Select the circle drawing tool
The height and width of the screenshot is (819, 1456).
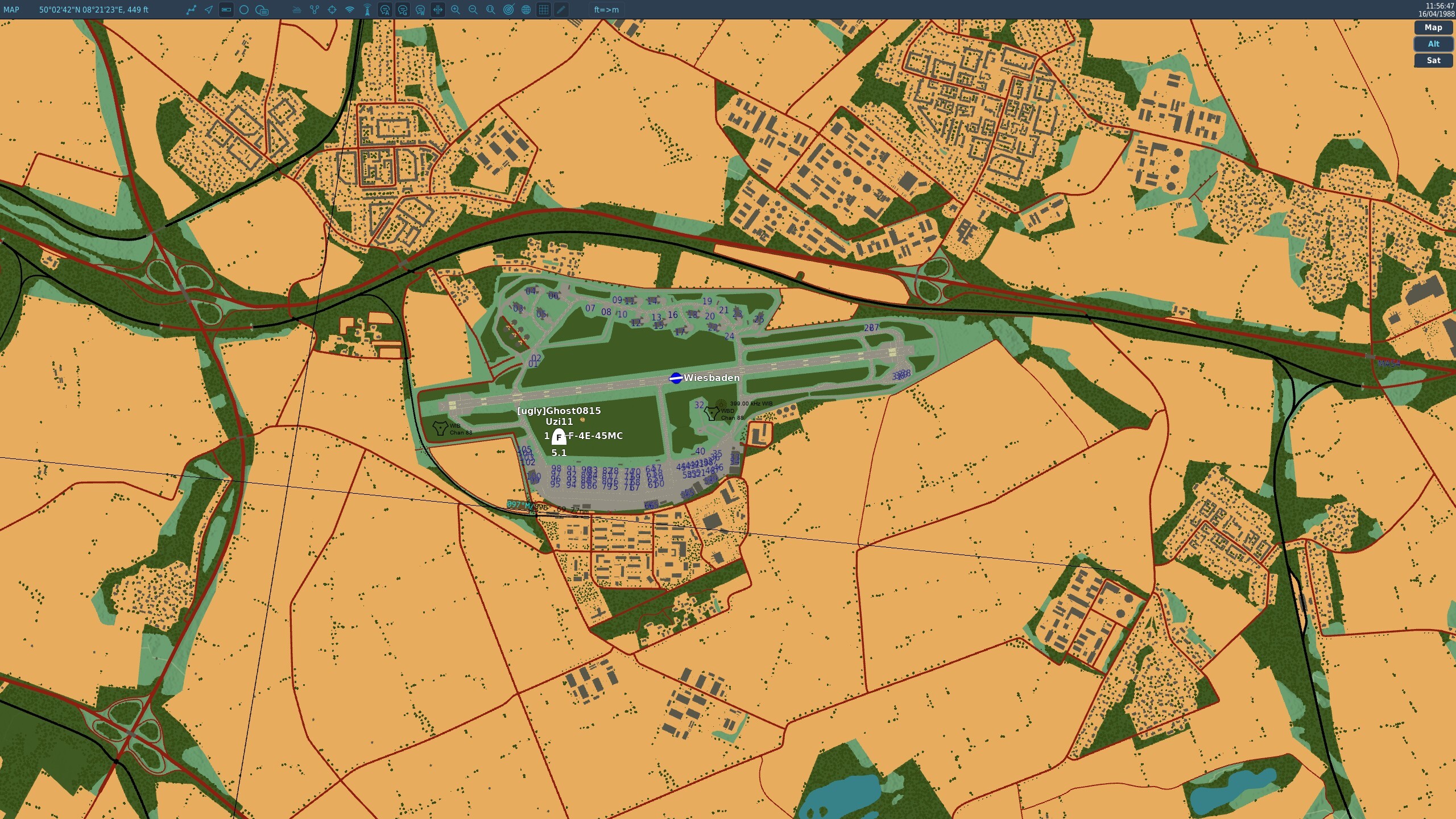click(244, 10)
